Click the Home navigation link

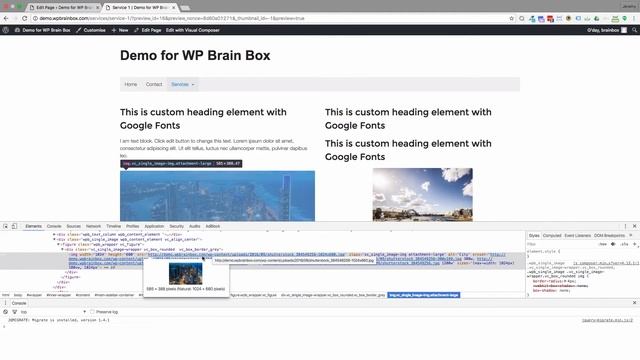131,84
